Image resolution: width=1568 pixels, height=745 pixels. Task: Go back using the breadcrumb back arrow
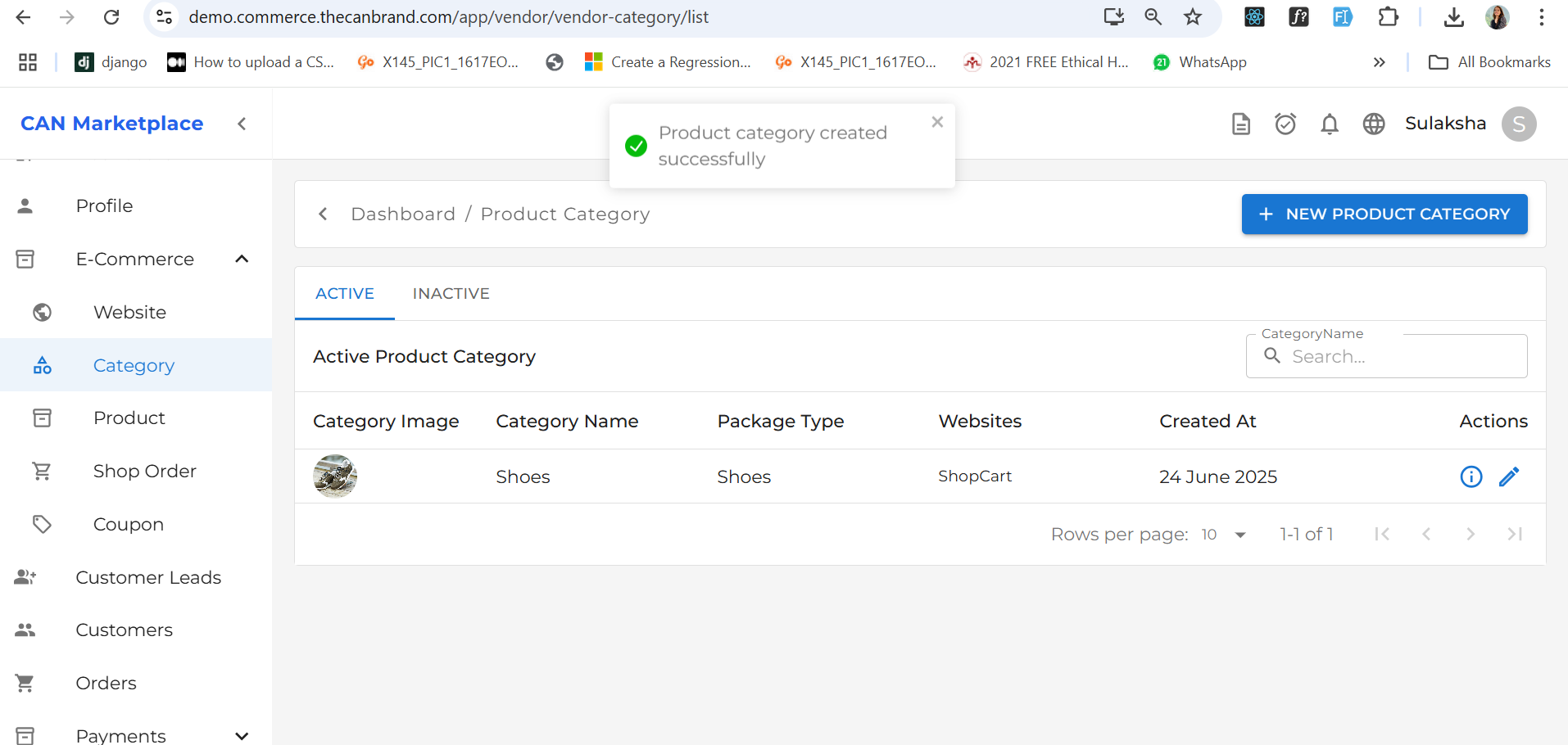pyautogui.click(x=323, y=214)
